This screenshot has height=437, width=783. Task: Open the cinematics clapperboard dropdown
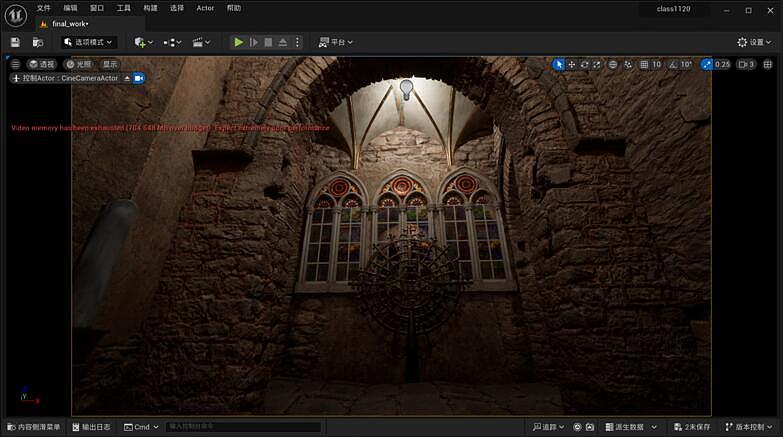click(x=202, y=42)
